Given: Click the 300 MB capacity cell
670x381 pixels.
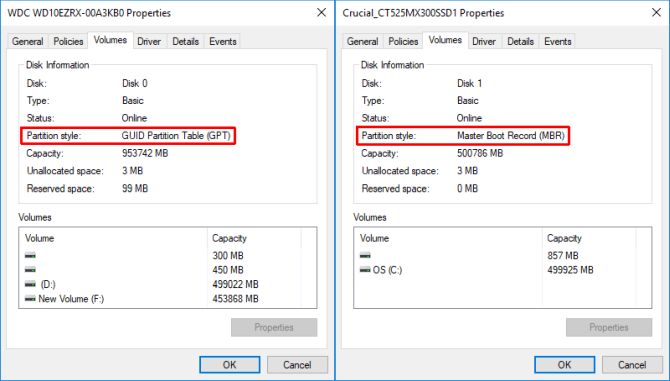Looking at the screenshot, I should pos(228,256).
